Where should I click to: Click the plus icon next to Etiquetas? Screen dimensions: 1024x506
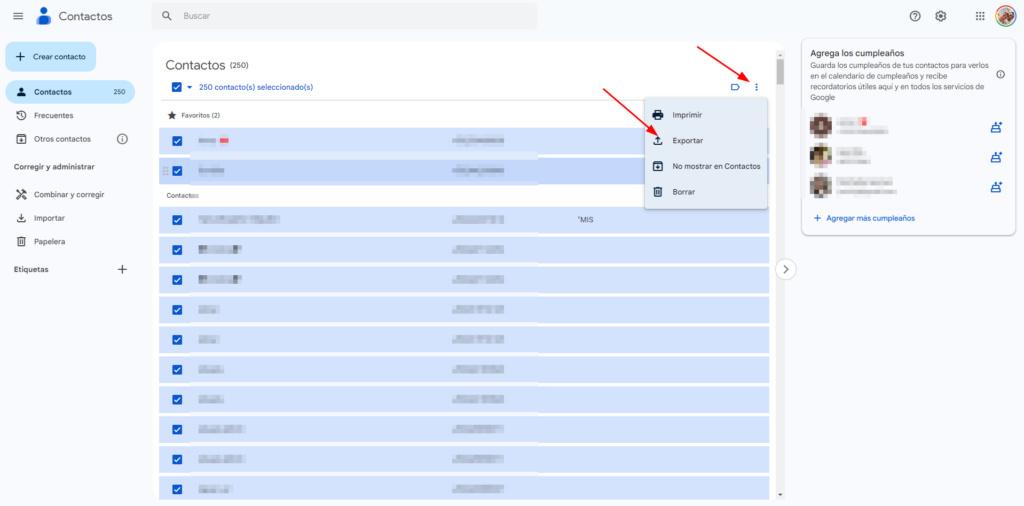point(123,269)
